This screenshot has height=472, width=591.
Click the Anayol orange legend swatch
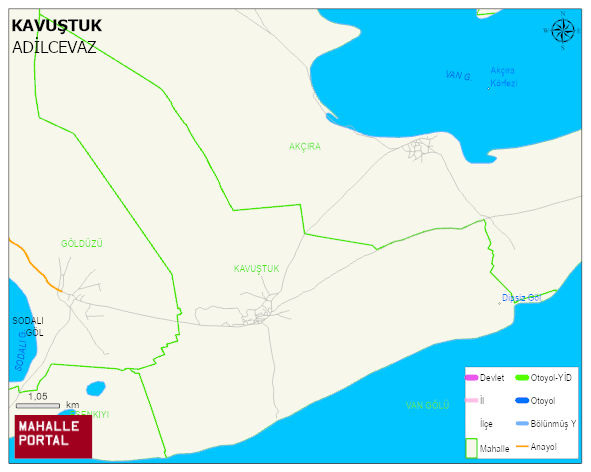[x=522, y=446]
